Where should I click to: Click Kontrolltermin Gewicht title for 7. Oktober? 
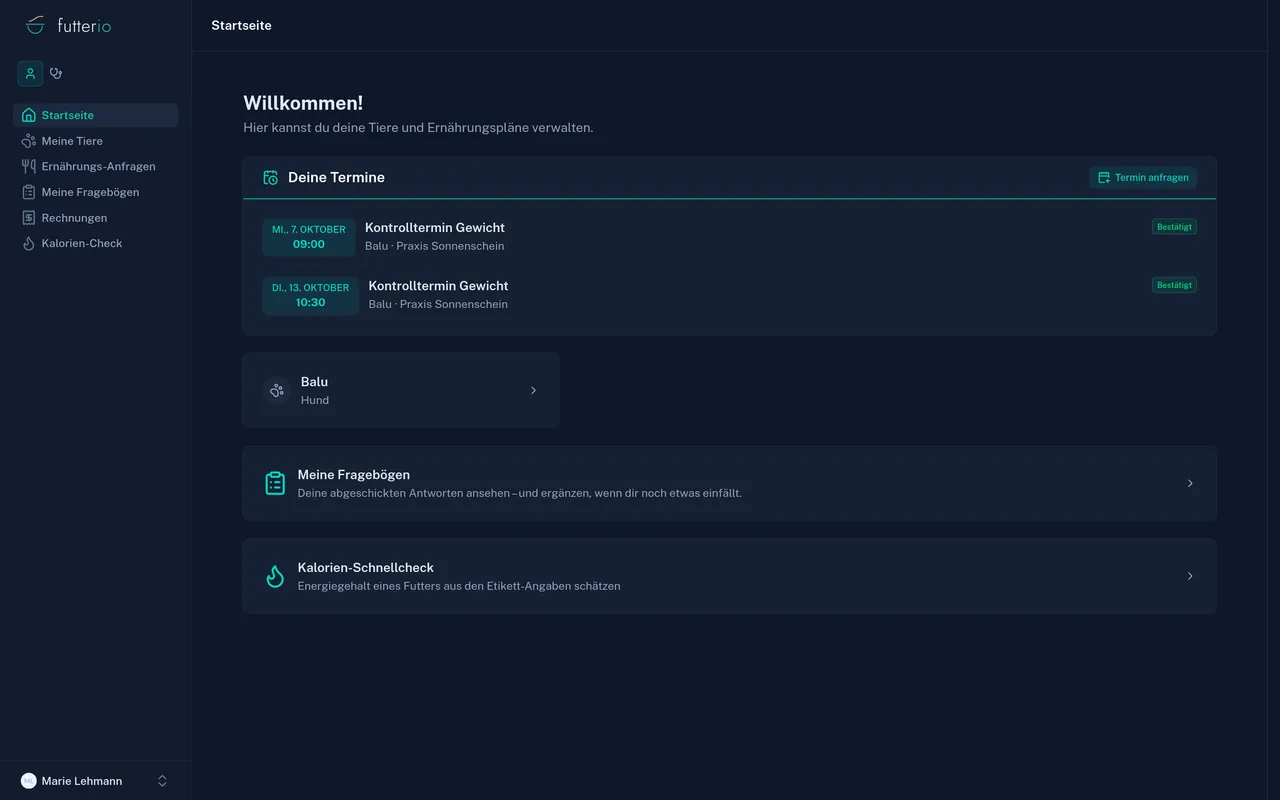click(x=435, y=228)
